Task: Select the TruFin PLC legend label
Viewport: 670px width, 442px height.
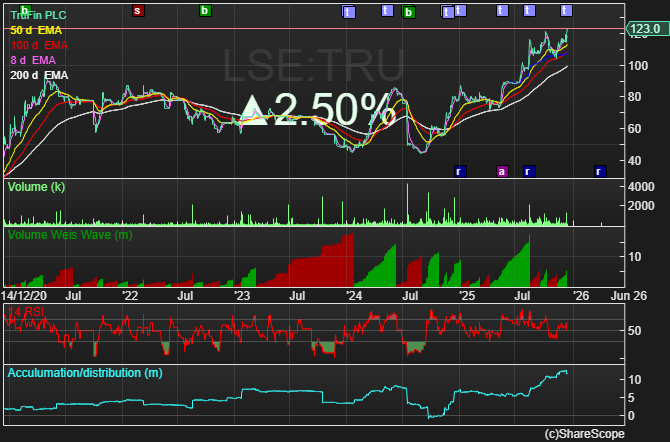Action: click(38, 15)
